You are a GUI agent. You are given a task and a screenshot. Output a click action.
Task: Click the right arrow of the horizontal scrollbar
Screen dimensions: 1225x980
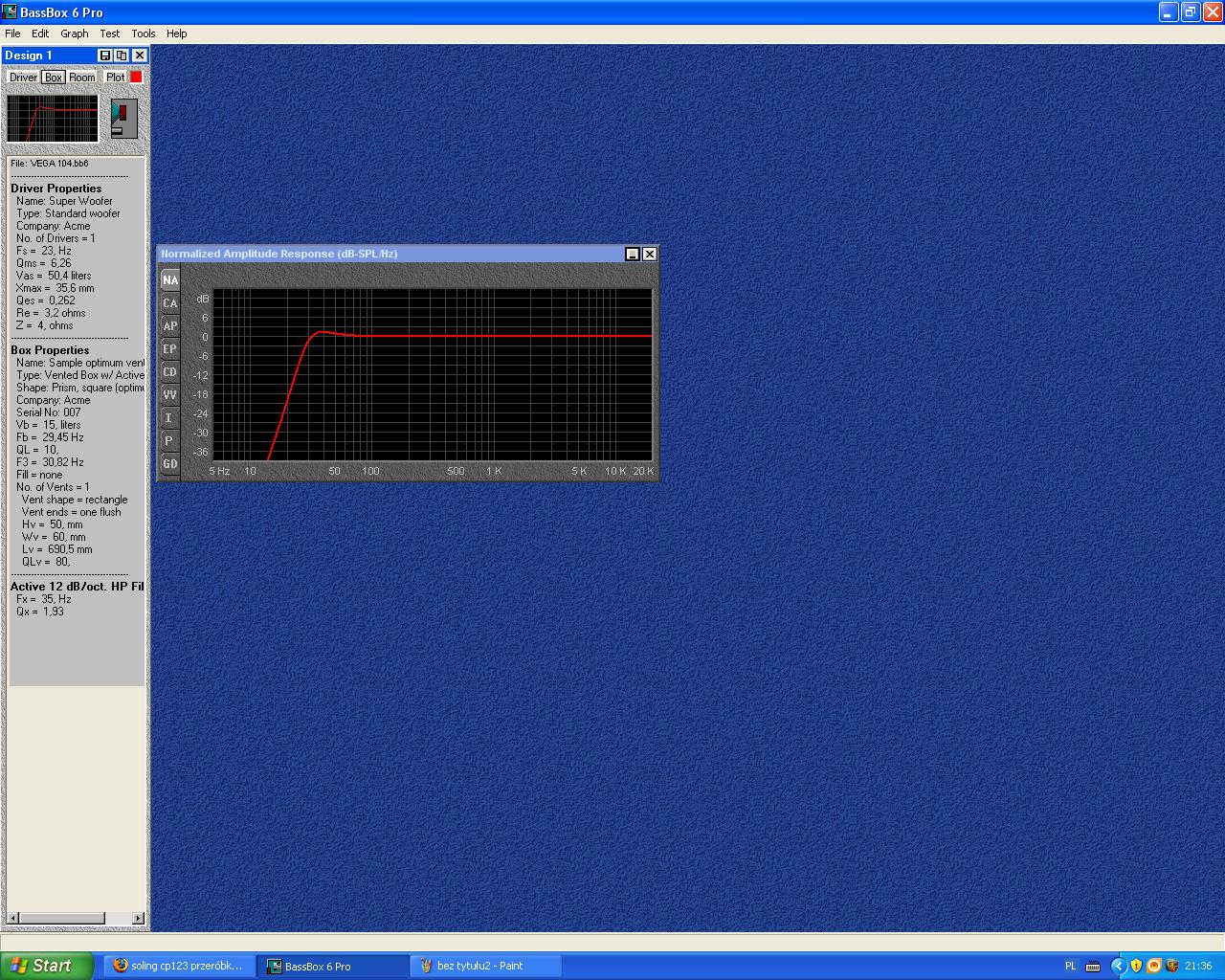[x=138, y=919]
